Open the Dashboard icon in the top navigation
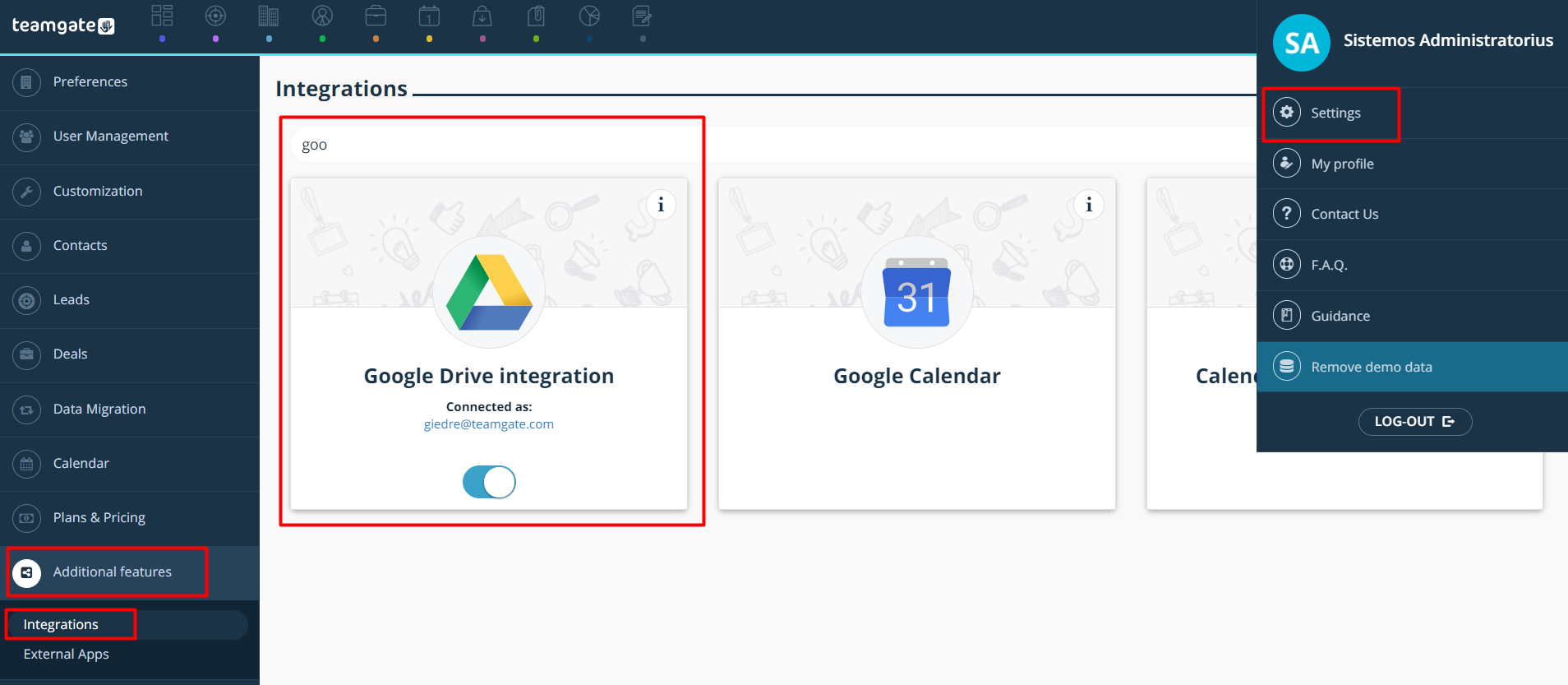The width and height of the screenshot is (1568, 685). point(162,16)
